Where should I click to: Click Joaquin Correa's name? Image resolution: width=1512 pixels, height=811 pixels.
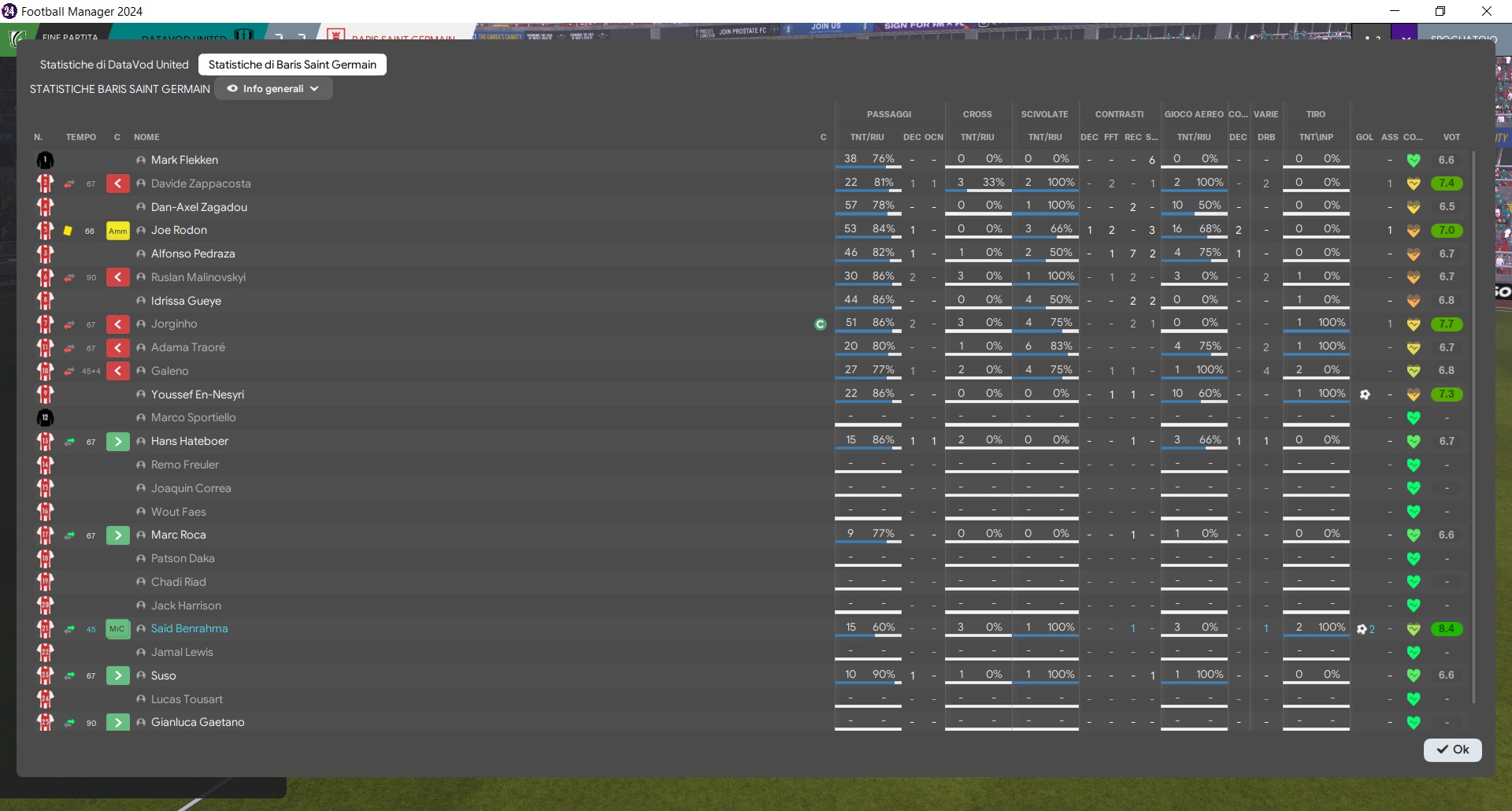point(191,488)
